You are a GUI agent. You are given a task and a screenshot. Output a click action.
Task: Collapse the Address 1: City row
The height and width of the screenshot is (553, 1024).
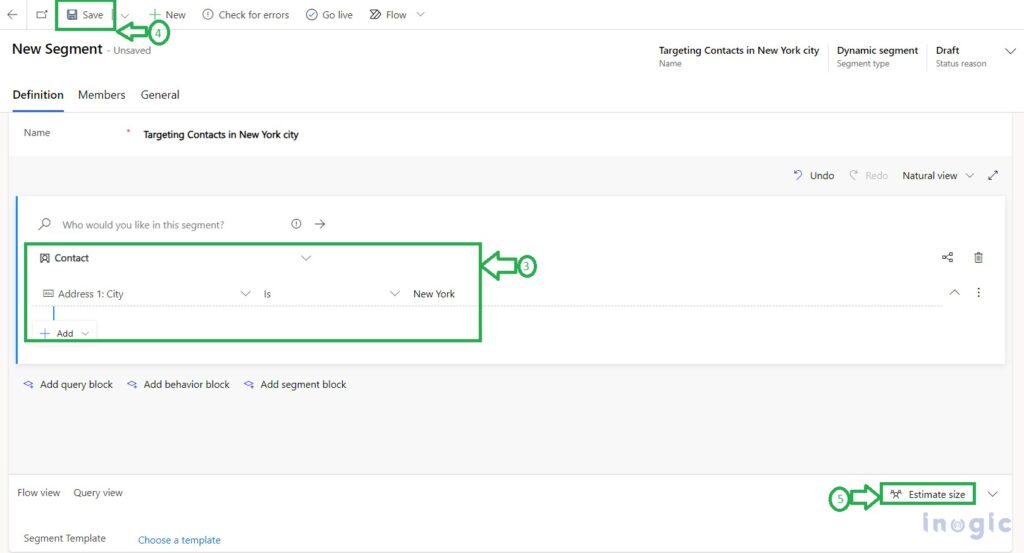(954, 293)
